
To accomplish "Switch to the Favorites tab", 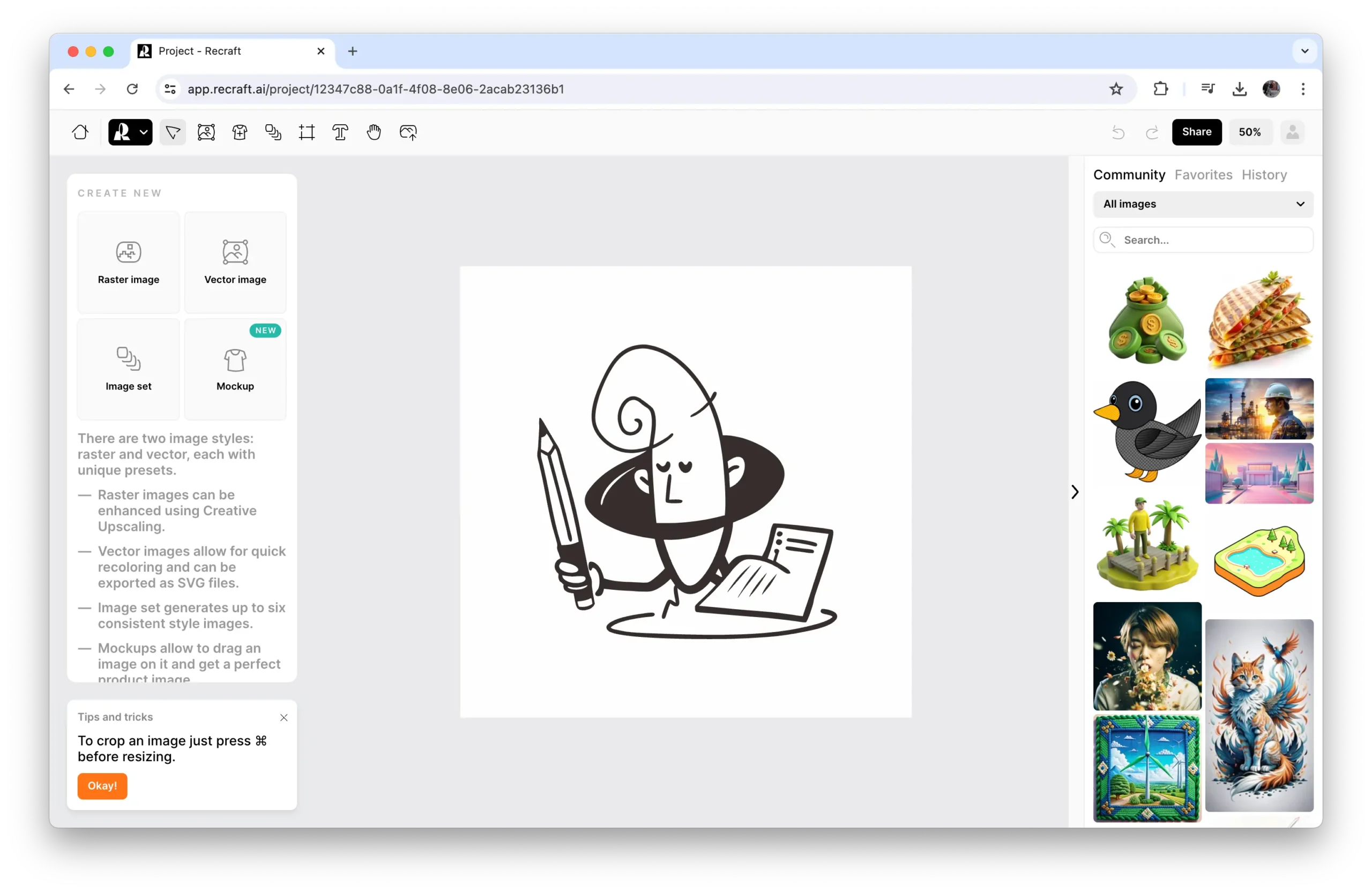I will 1203,175.
